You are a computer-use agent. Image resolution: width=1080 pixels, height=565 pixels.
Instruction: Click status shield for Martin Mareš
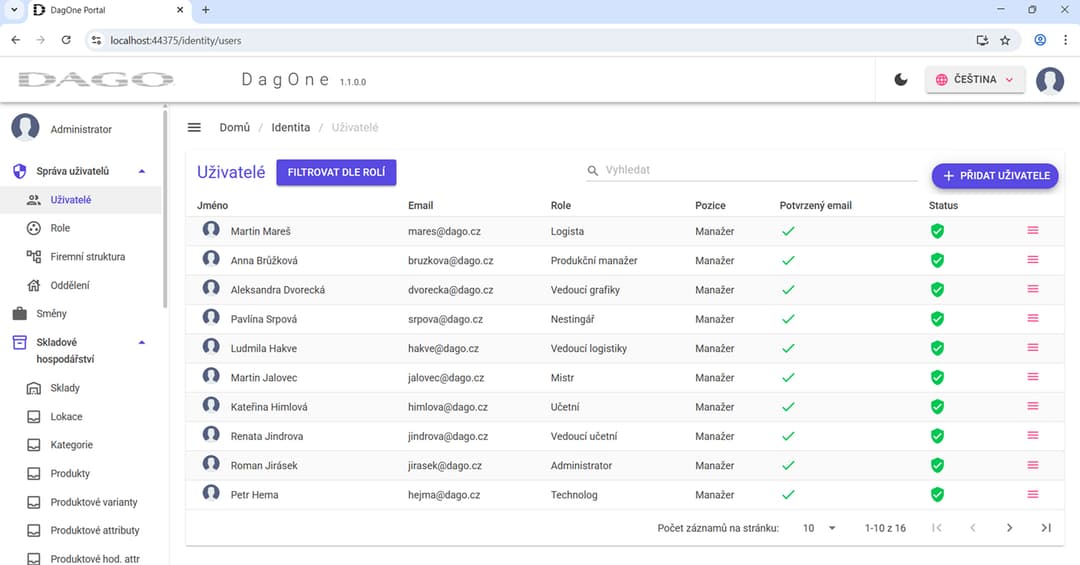point(937,231)
